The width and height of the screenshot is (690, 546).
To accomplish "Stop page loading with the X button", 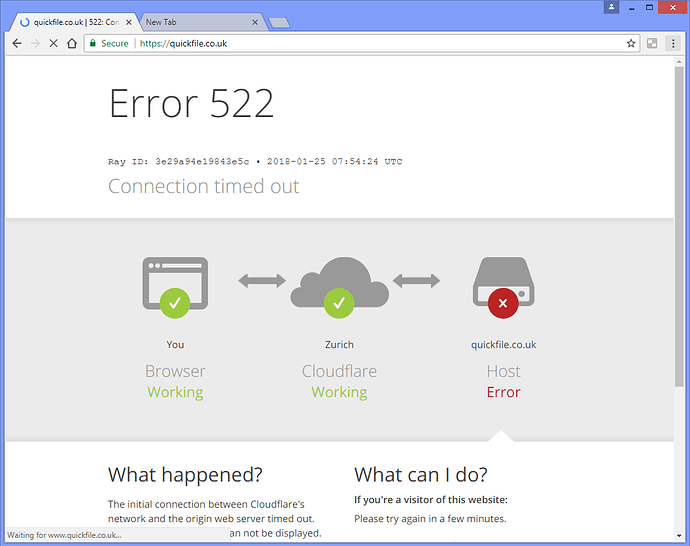I will pyautogui.click(x=53, y=43).
